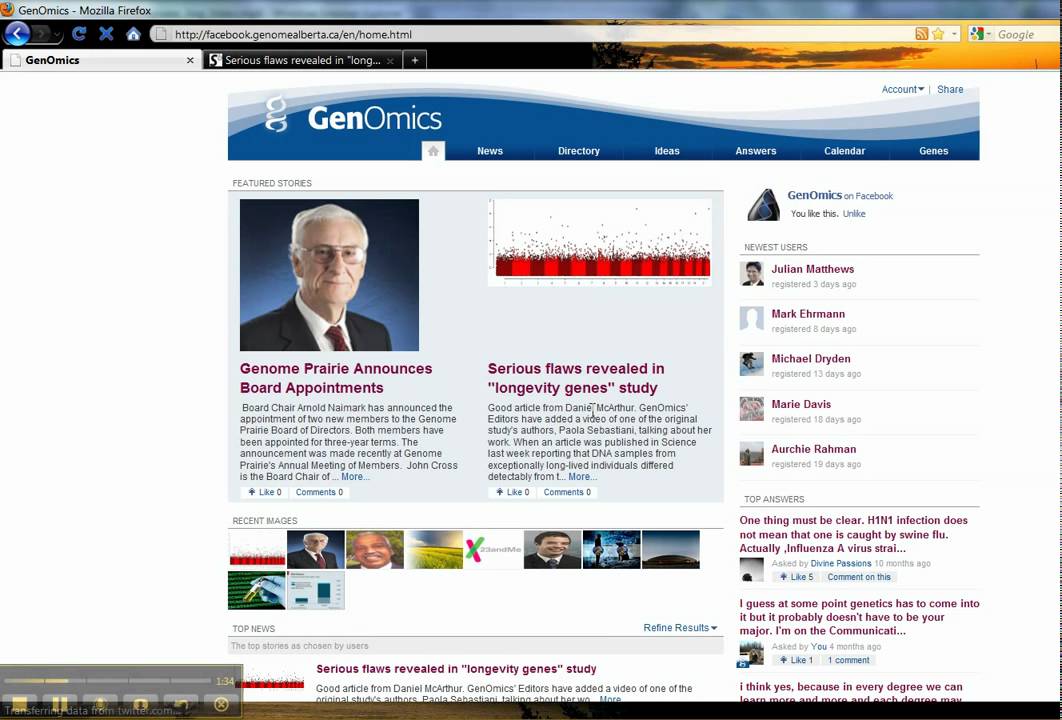The image size is (1062, 720).
Task: Open the red Manhattan plot featured image
Action: point(599,242)
